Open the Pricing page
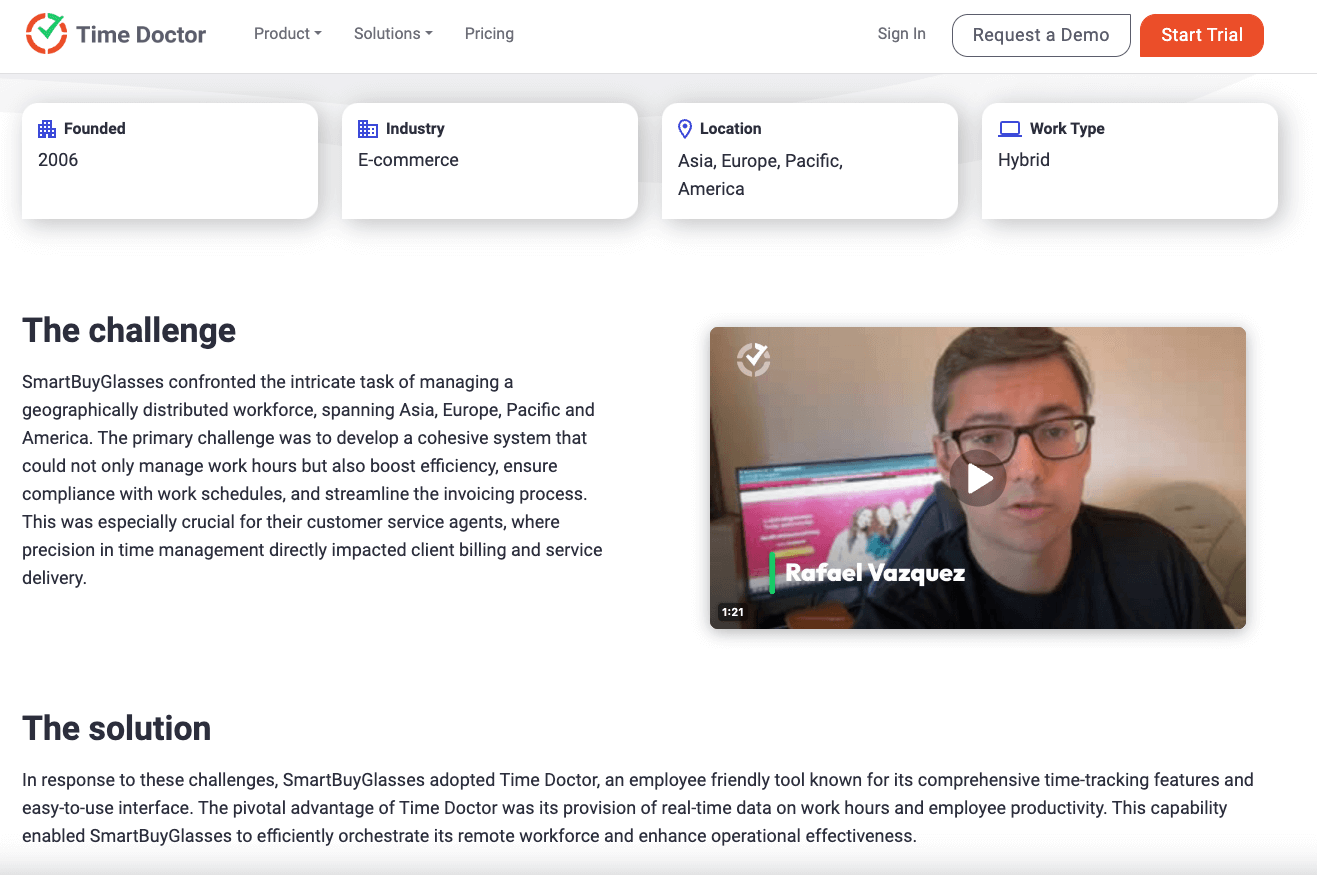This screenshot has width=1317, height=875. click(x=489, y=33)
